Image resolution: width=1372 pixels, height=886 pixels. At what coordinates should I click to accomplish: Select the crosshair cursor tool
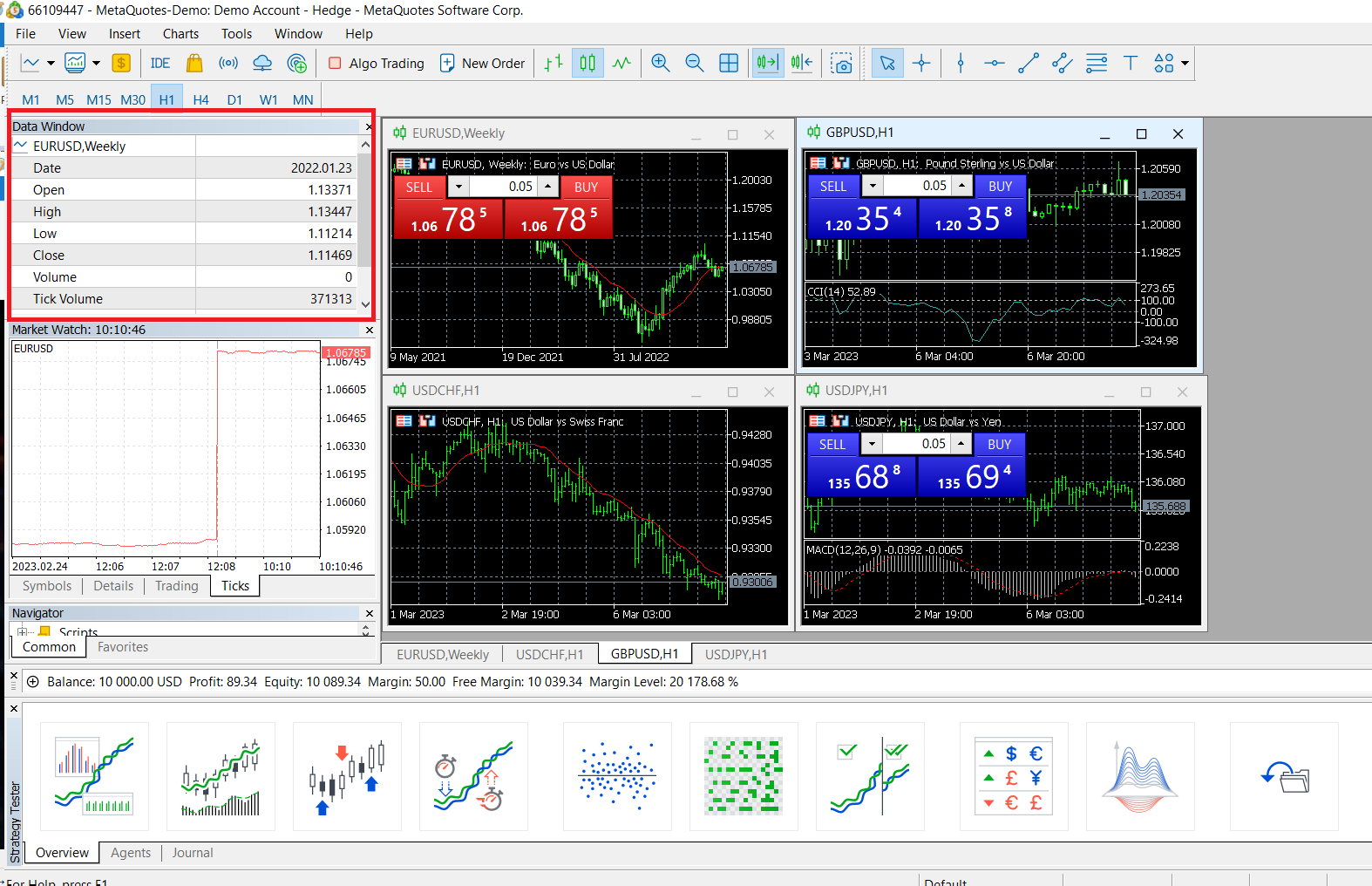921,63
